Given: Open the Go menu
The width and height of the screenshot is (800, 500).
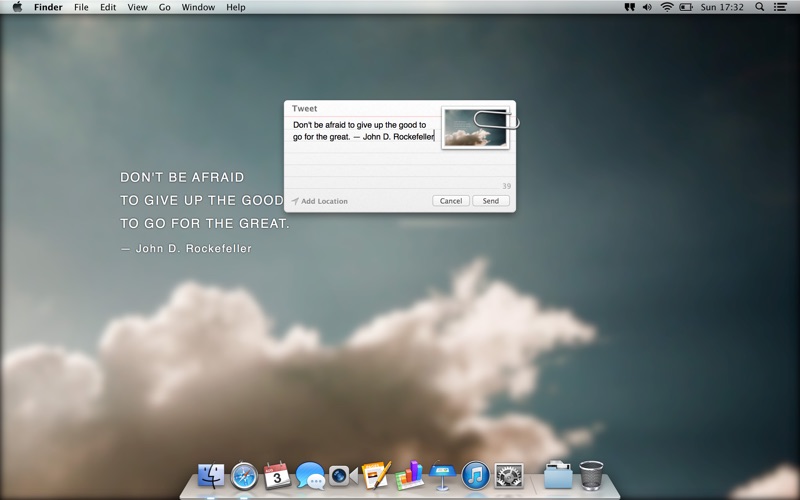Looking at the screenshot, I should tap(164, 7).
